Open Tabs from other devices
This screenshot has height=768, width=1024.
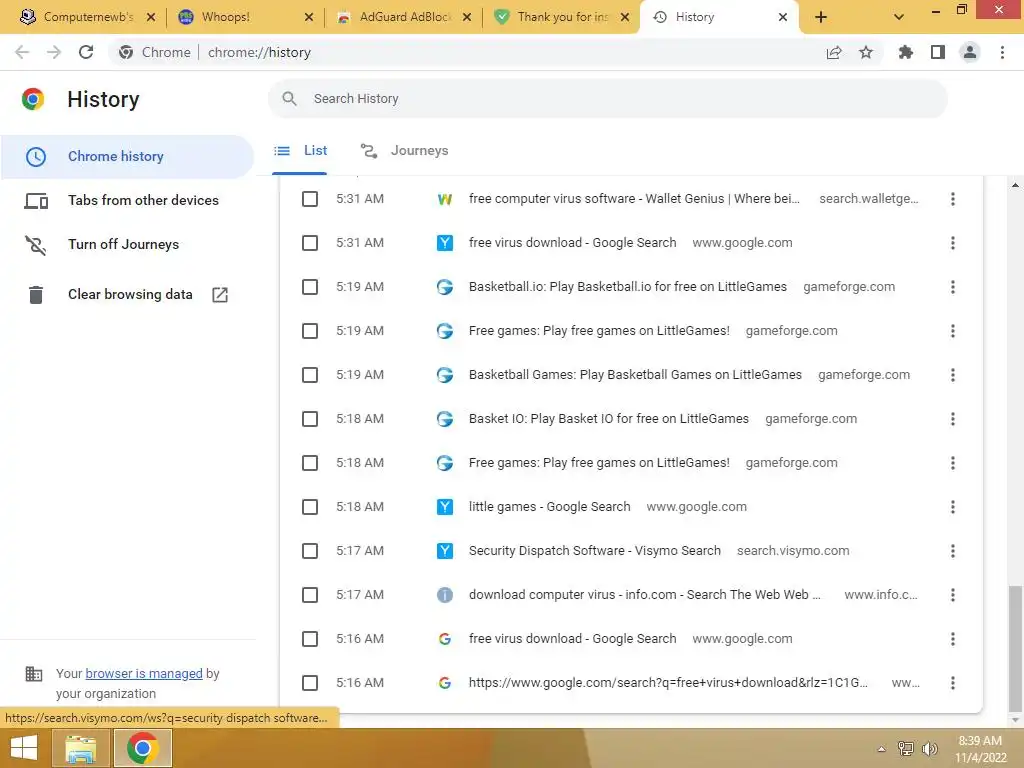tap(127, 200)
